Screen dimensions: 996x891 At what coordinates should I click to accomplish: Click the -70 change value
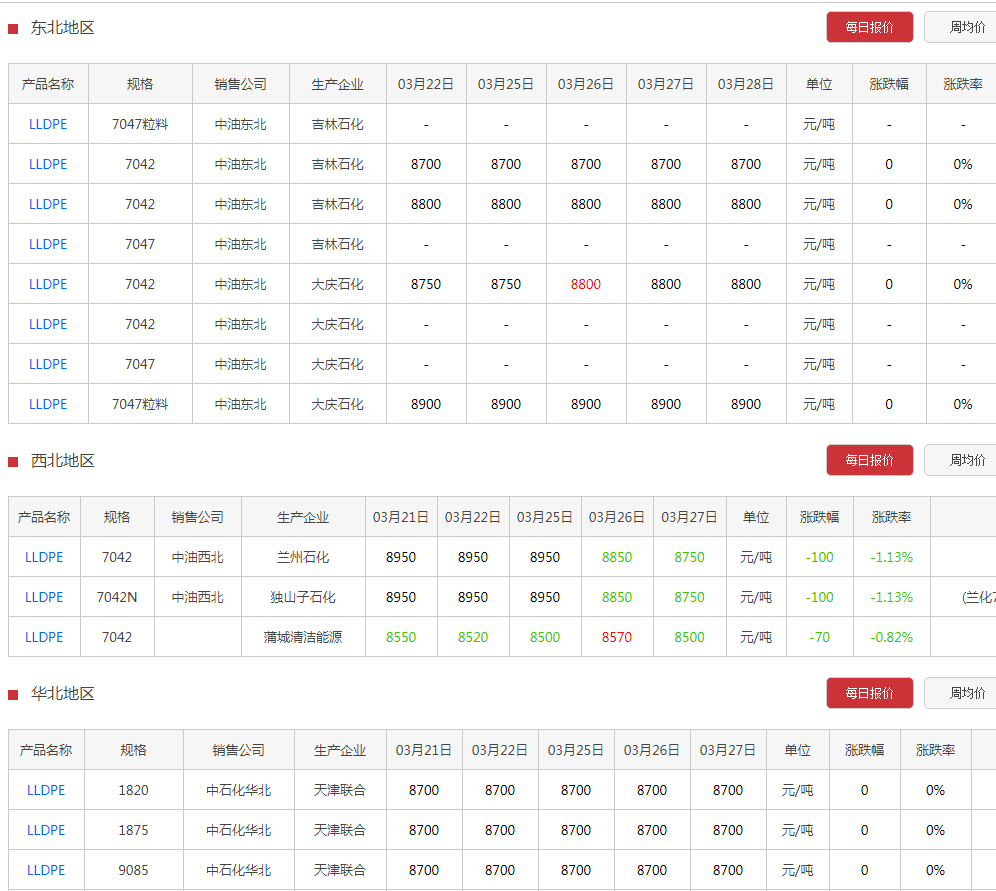[x=819, y=638]
